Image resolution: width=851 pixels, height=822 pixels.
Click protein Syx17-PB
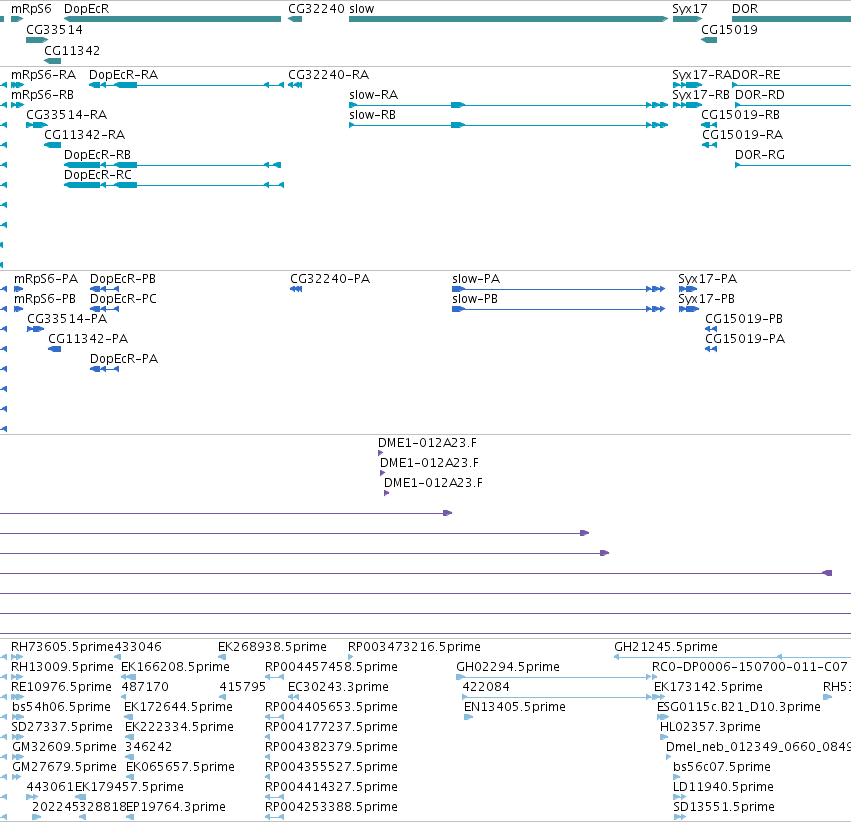[706, 298]
